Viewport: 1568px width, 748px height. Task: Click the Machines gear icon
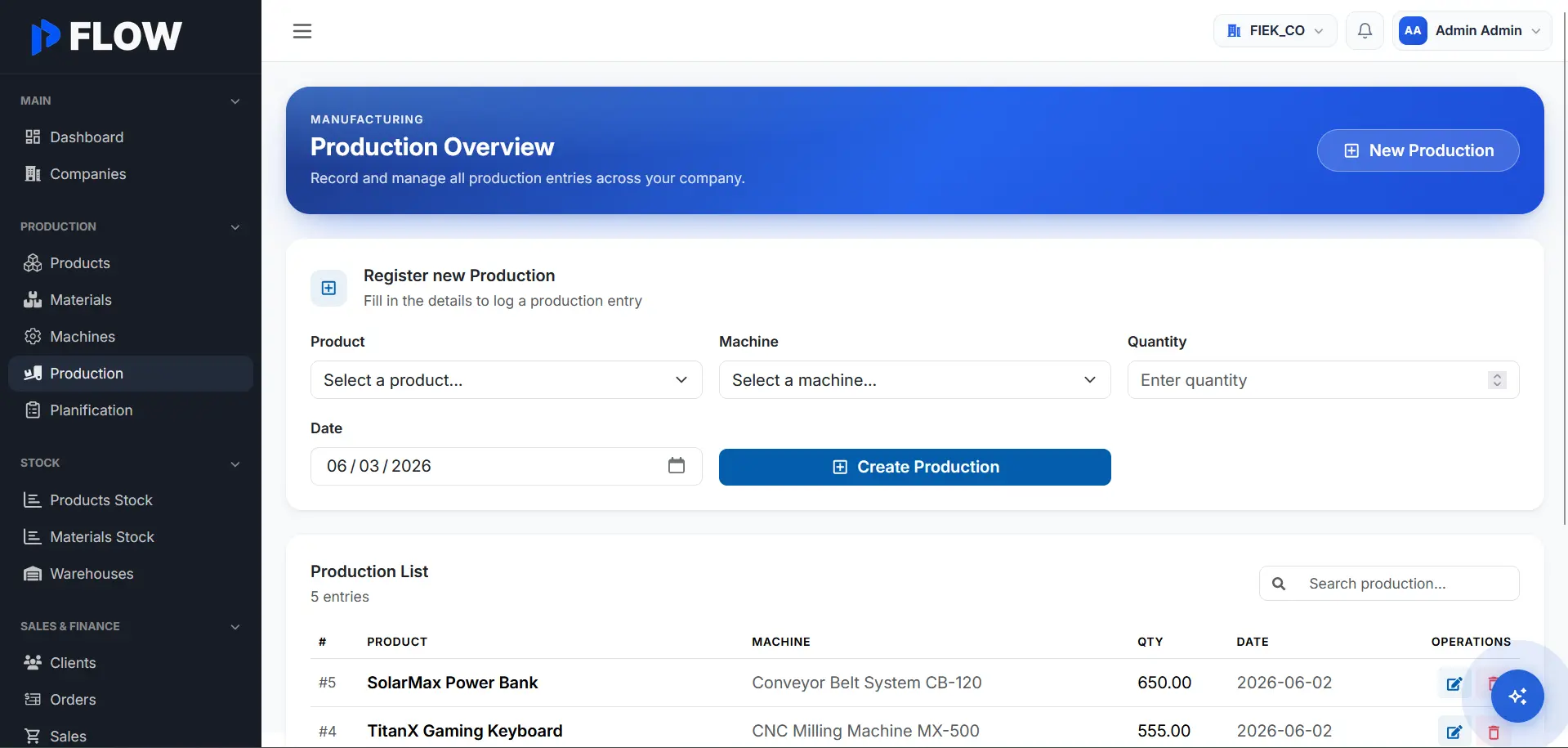coord(33,336)
